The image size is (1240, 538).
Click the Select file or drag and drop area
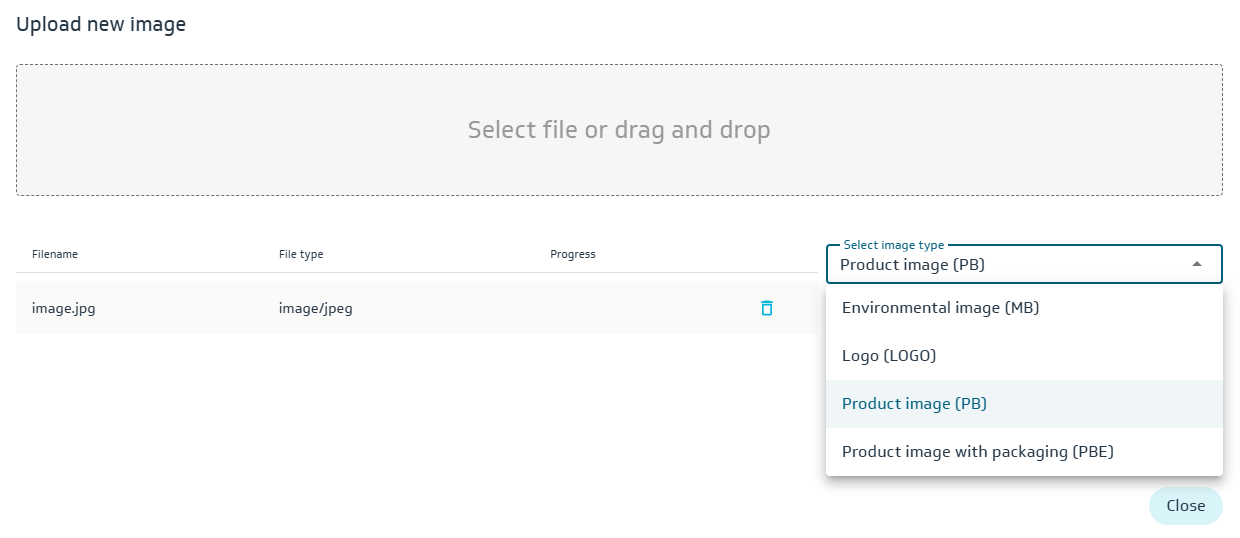[x=619, y=130]
